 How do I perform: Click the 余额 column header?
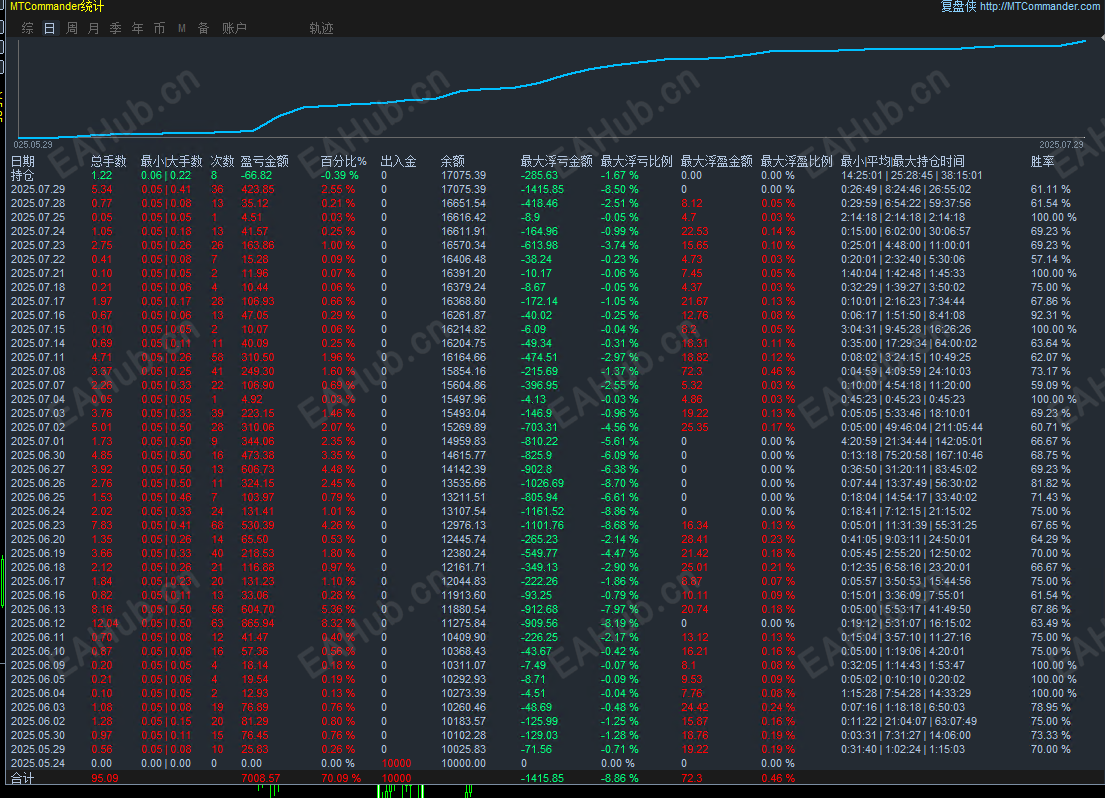pyautogui.click(x=452, y=161)
